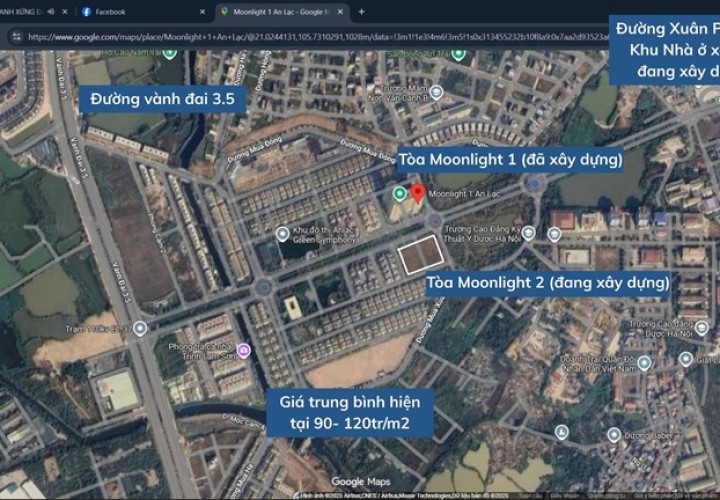Open a new browser tab
The height and width of the screenshot is (500, 720).
(361, 12)
